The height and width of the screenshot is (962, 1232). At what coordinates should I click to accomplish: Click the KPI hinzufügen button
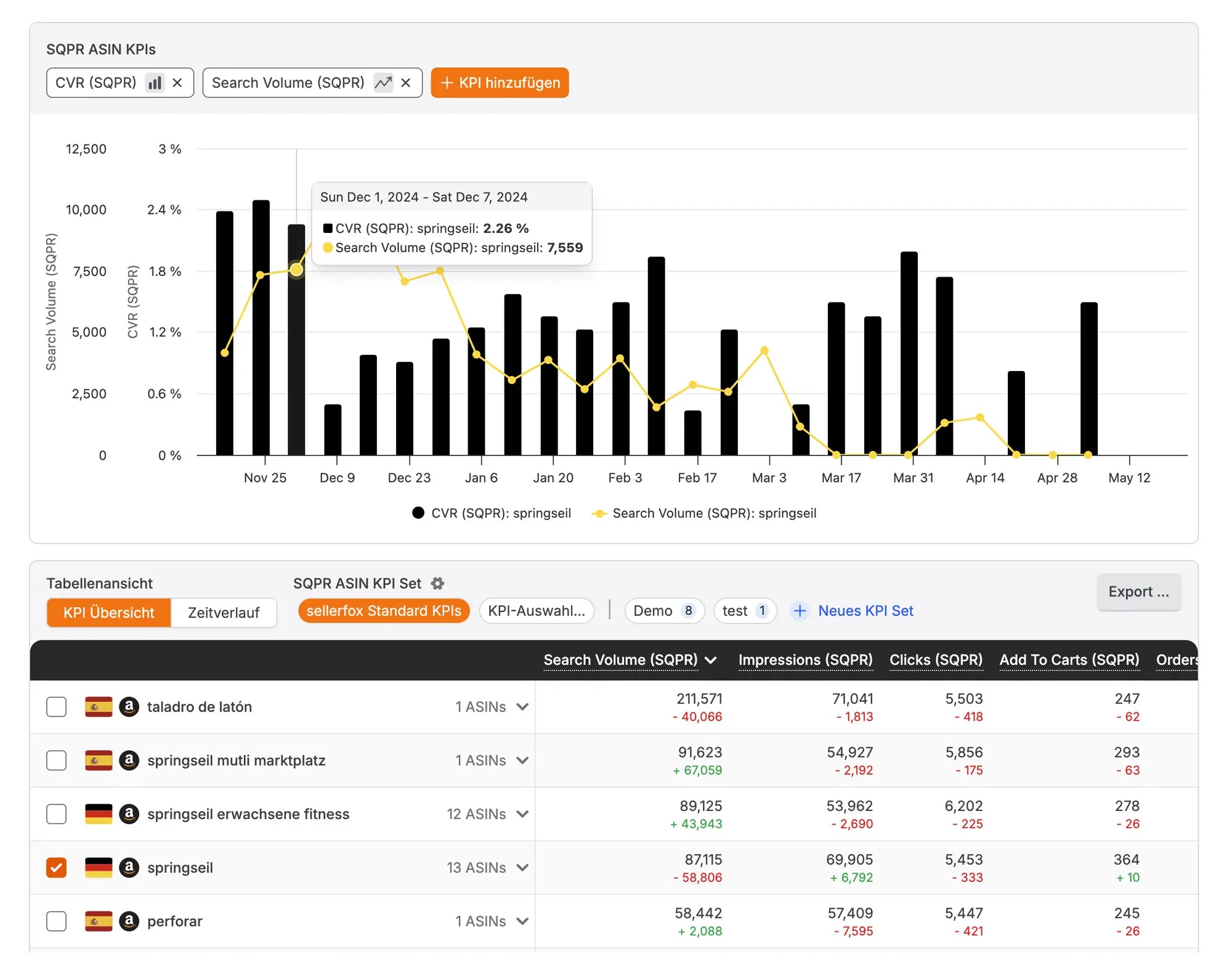click(x=500, y=82)
